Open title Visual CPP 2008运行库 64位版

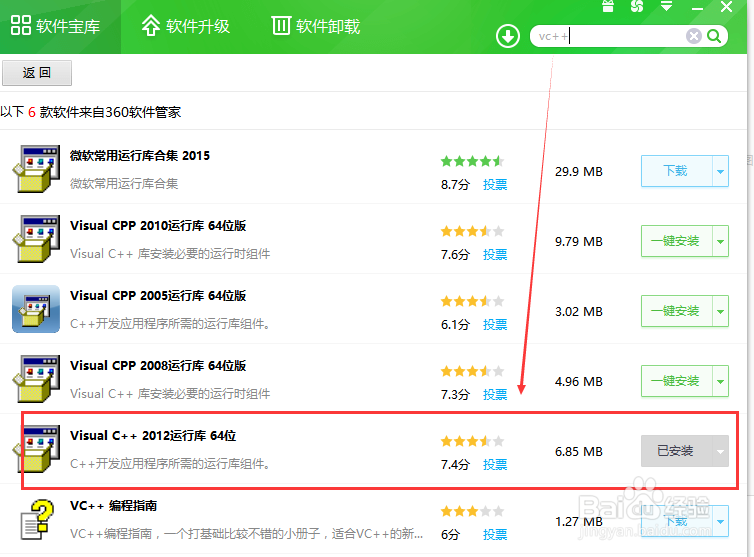tap(158, 366)
